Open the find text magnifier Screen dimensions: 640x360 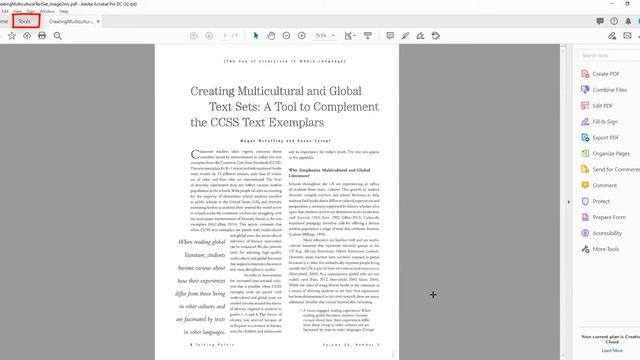pos(58,36)
